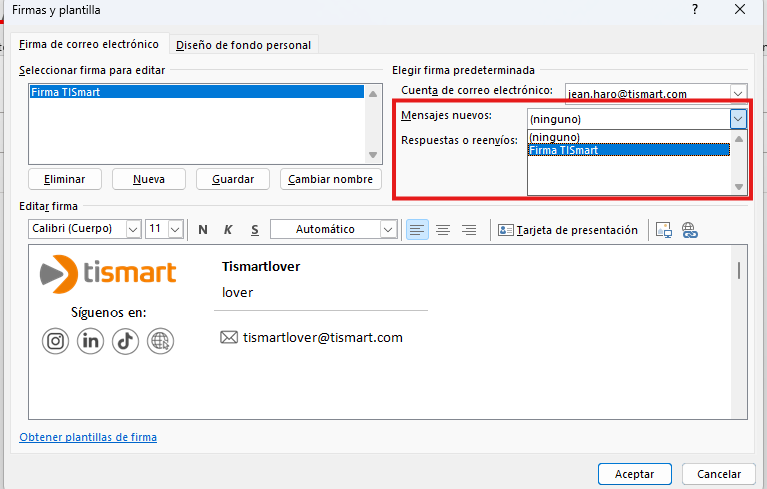Screen dimensions: 767x489
Task: Click the Cambiar nombre button
Action: pos(331,179)
